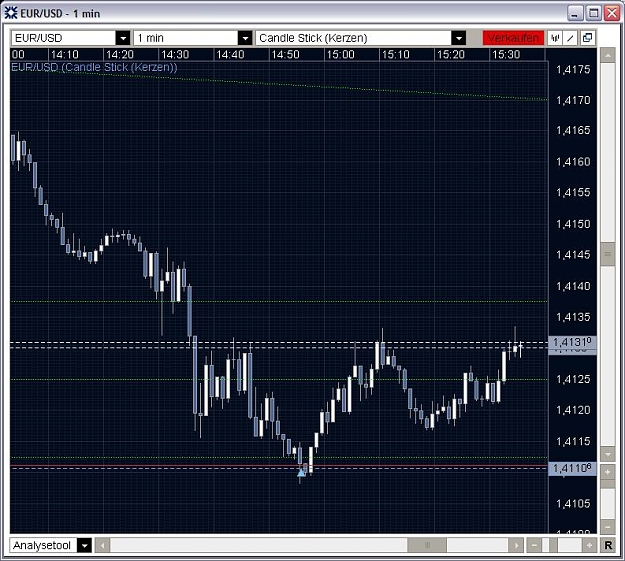Click the horizontal zoom plus button
Viewport: 625px width, 561px height.
pos(589,545)
